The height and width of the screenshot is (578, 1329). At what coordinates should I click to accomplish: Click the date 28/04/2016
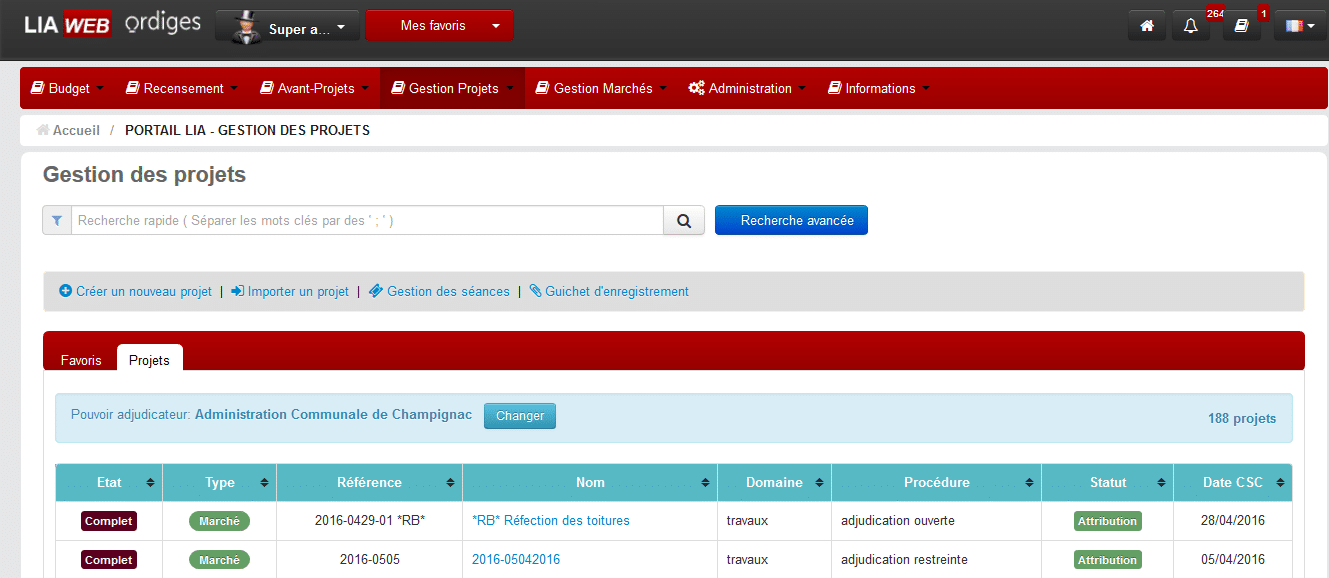1233,521
